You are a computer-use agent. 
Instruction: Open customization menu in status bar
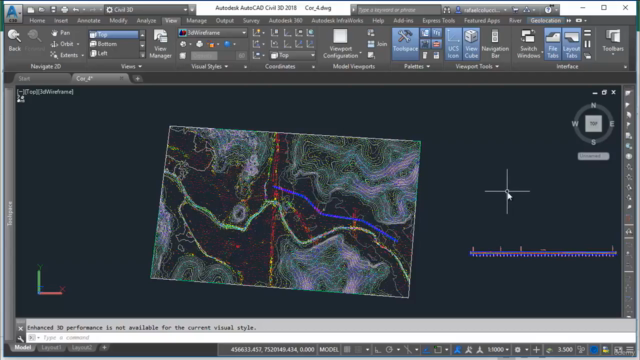(630, 349)
